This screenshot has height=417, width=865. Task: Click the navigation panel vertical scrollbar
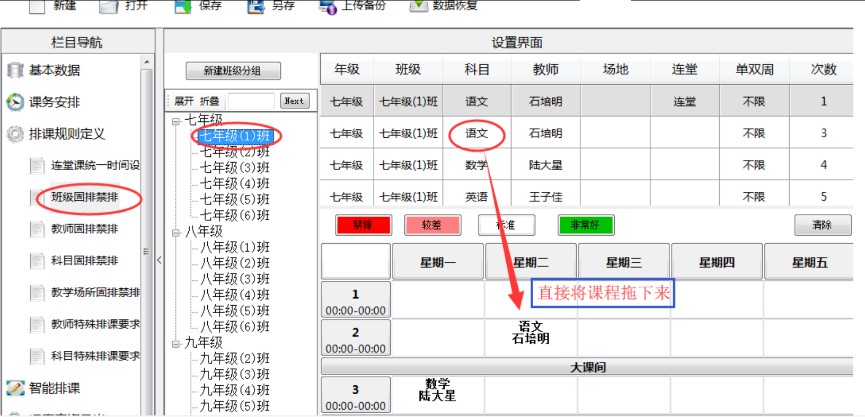pyautogui.click(x=146, y=237)
